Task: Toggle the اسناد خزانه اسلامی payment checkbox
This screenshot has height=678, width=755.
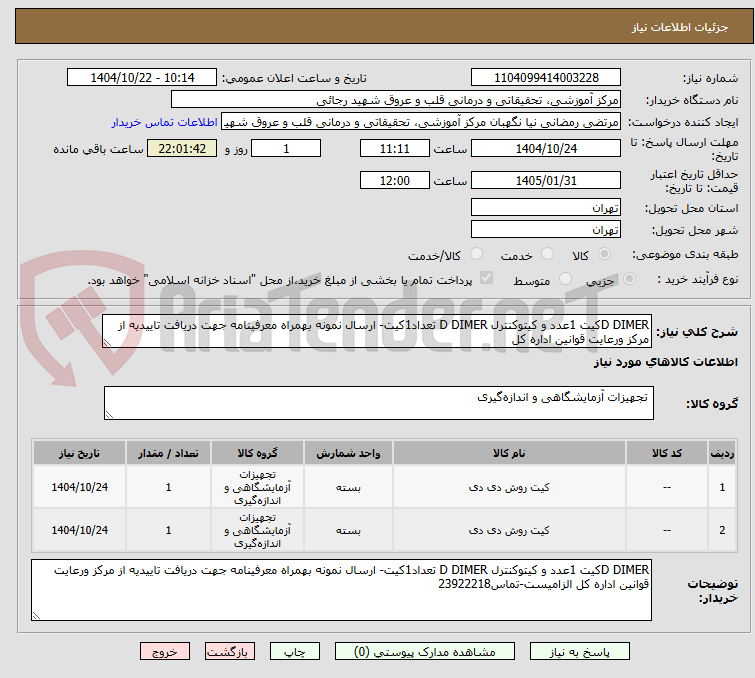Action: (486, 278)
